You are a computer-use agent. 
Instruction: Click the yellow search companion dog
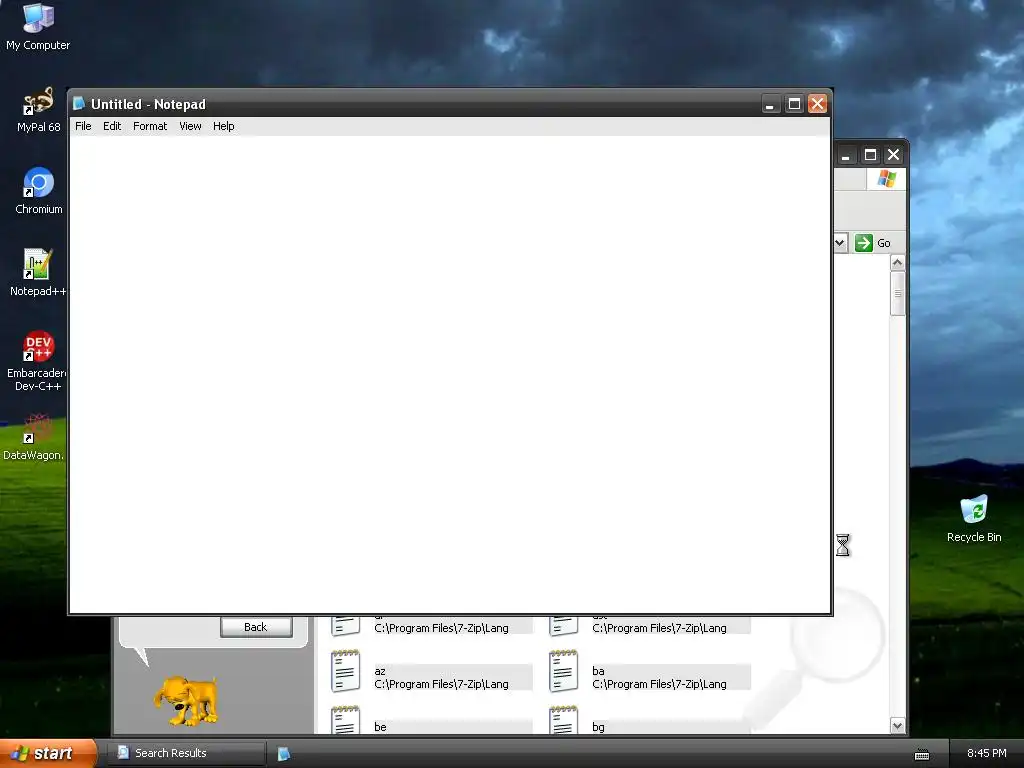(186, 701)
